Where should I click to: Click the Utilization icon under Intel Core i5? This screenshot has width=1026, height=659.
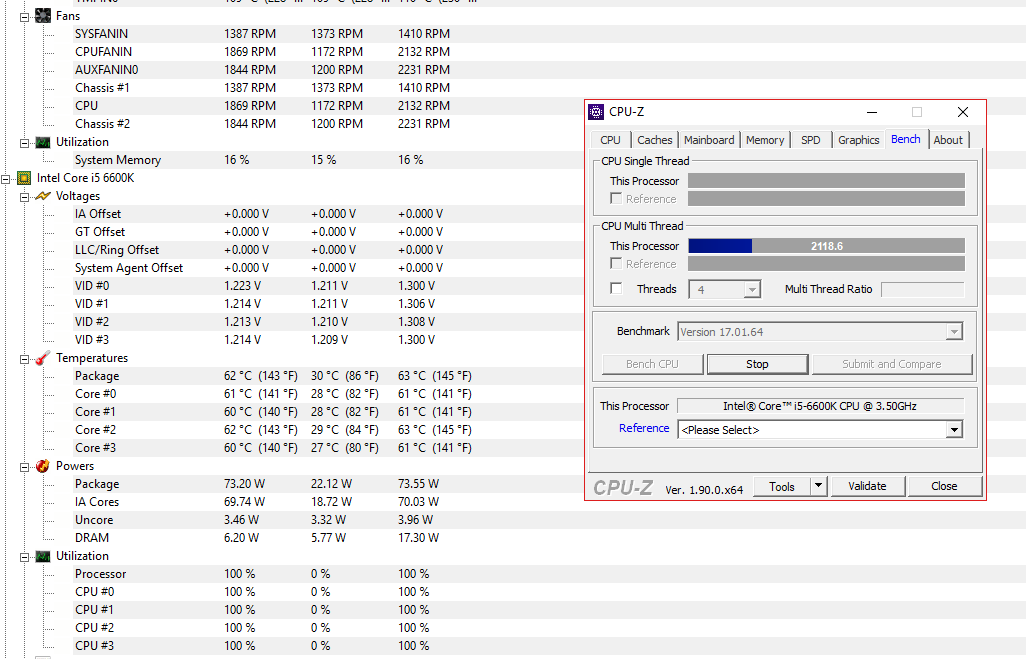[43, 556]
